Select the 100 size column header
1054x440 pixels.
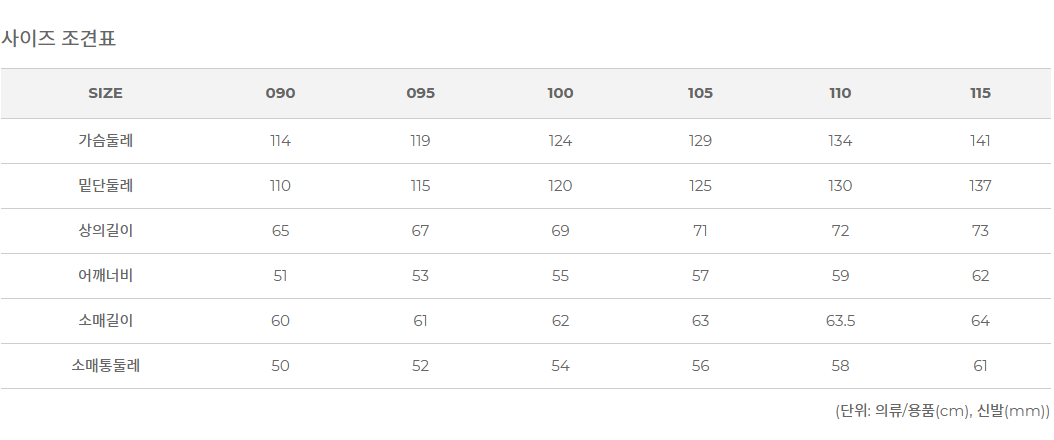click(x=560, y=93)
